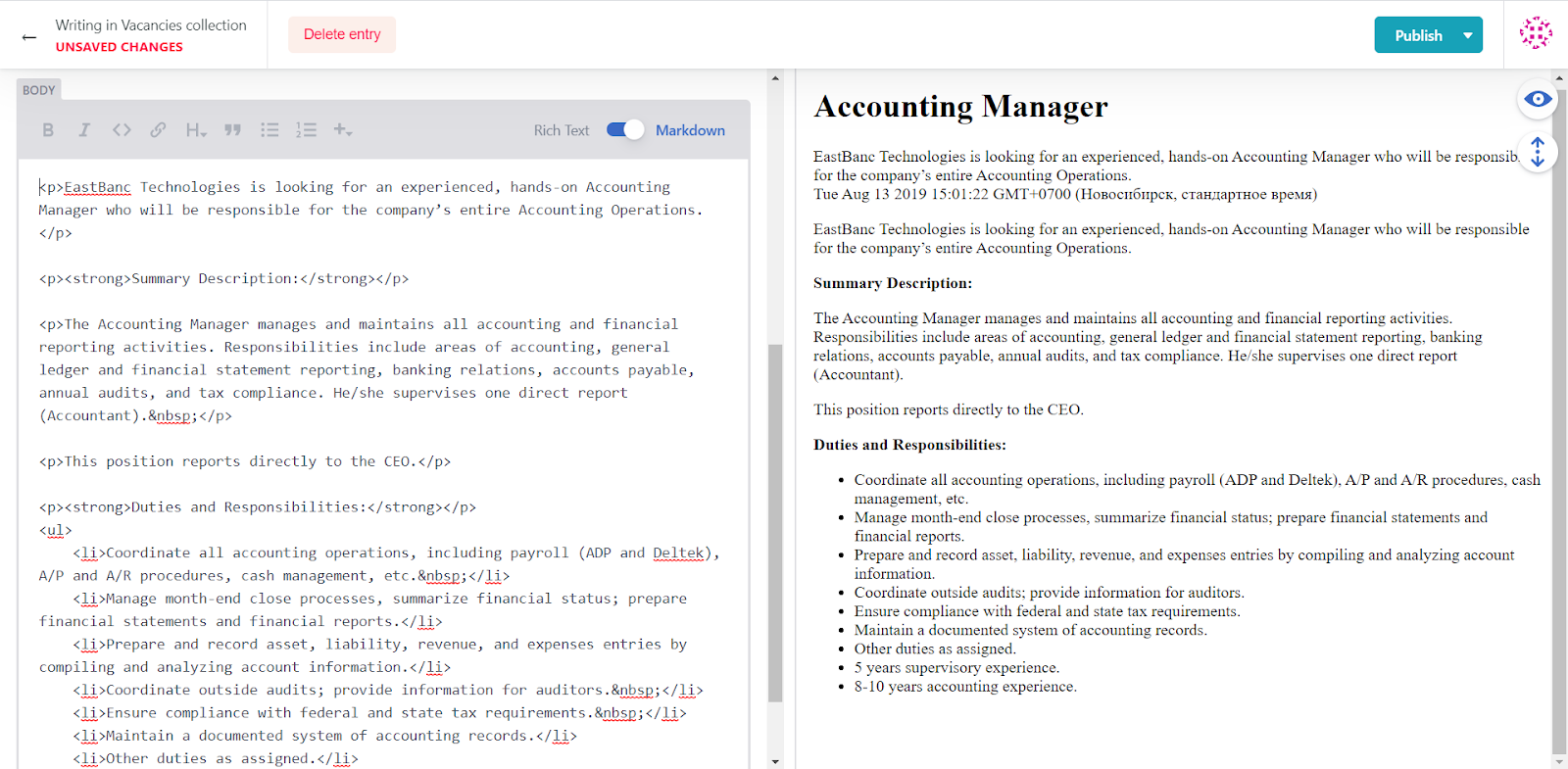The width and height of the screenshot is (1568, 769).
Task: Click the Delete entry button
Action: [342, 34]
